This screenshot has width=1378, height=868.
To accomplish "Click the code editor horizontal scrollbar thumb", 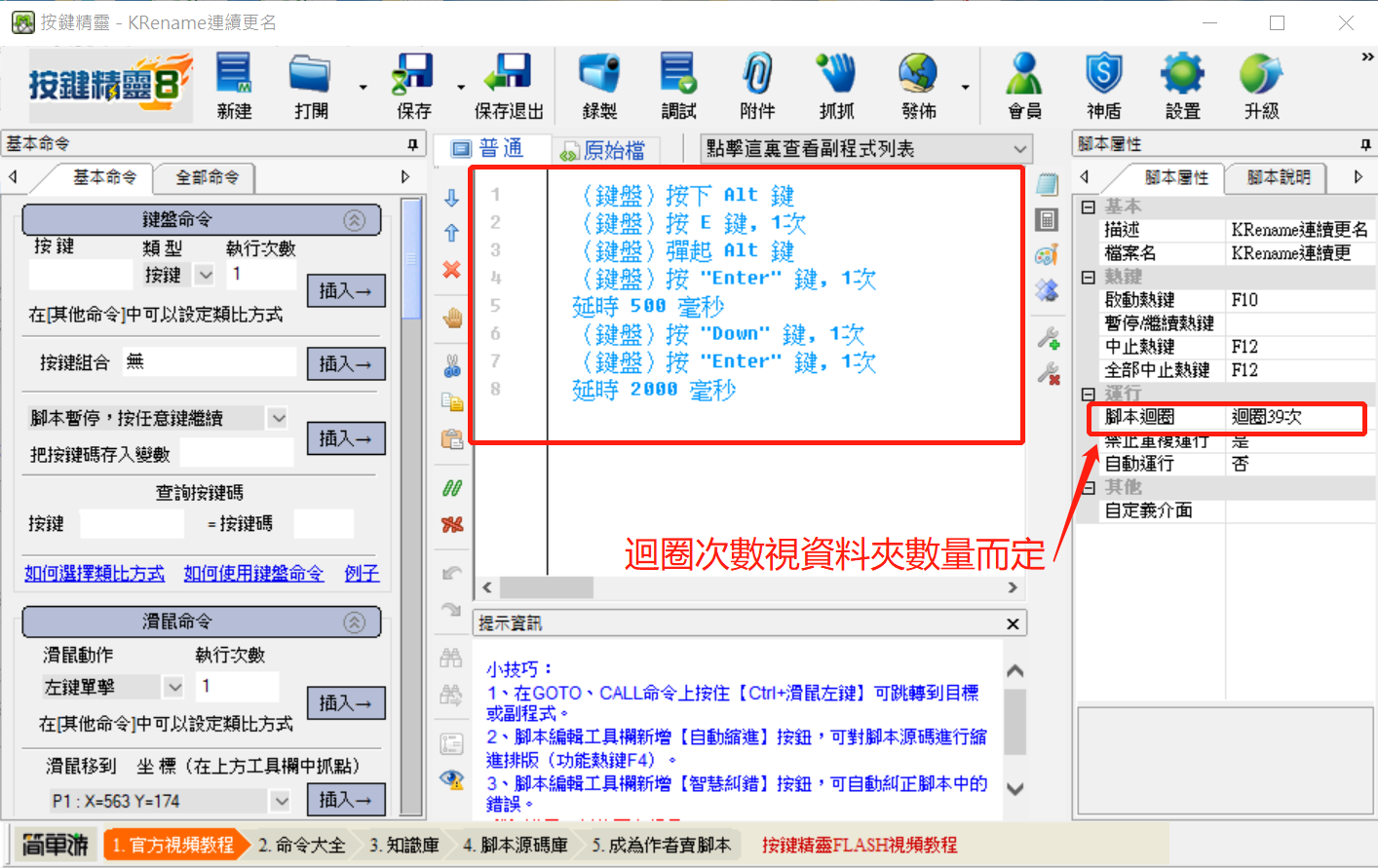I will pos(546,587).
